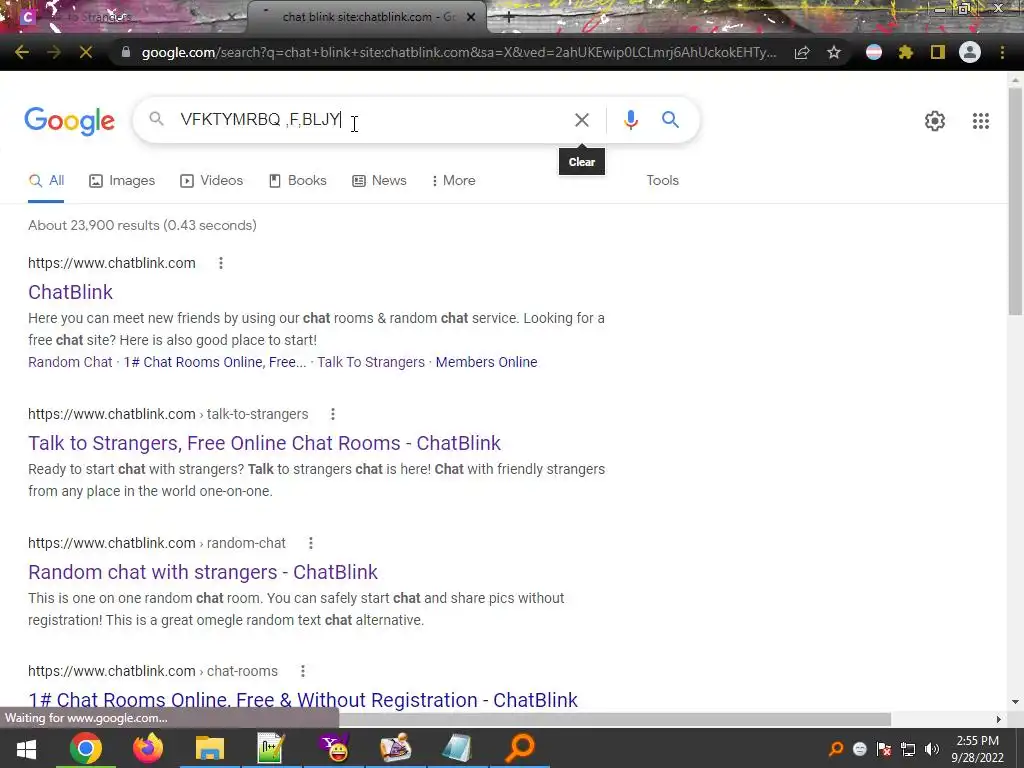This screenshot has width=1024, height=768.
Task: Expand the More search filters menu
Action: (x=454, y=181)
